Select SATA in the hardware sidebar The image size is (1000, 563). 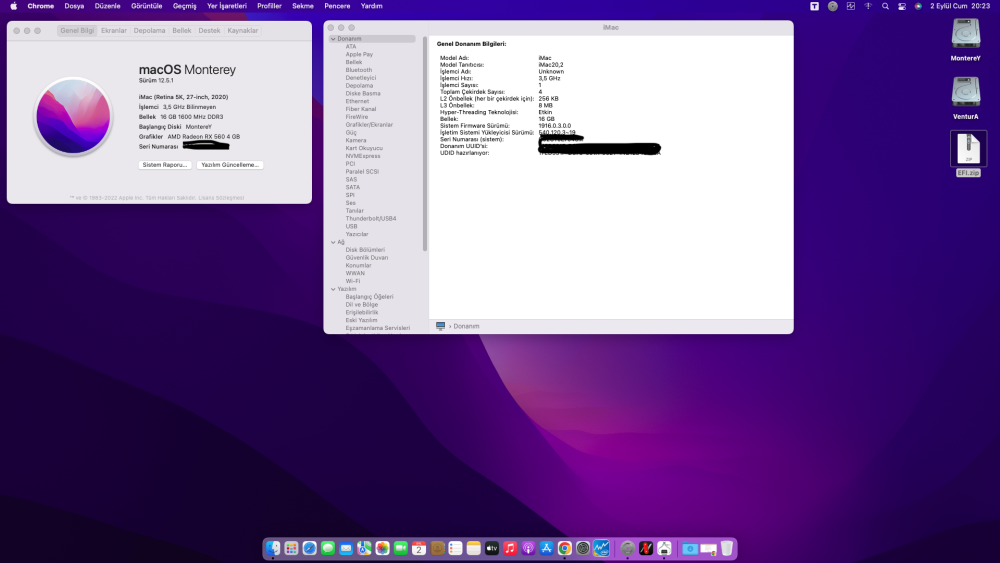(x=353, y=187)
